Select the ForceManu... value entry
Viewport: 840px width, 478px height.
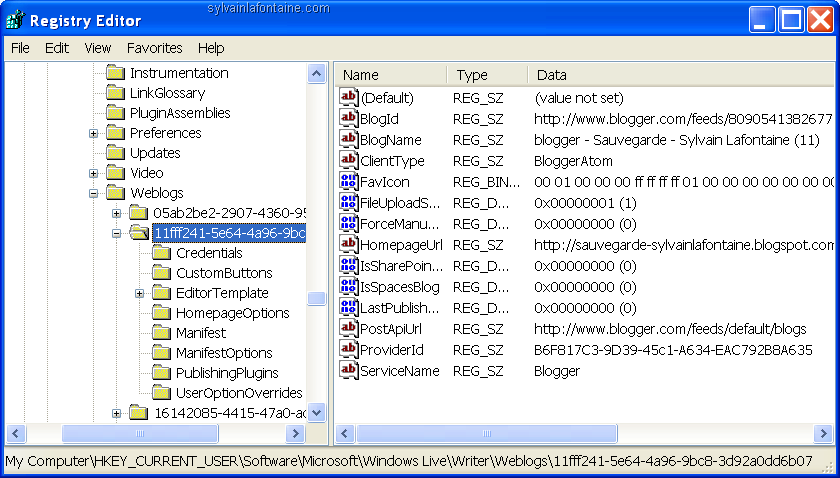point(400,223)
